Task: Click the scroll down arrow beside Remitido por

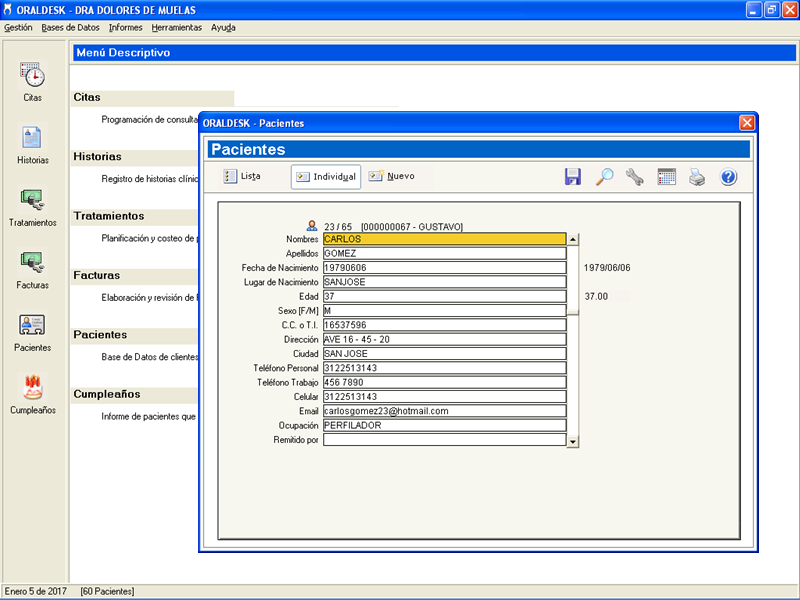Action: pos(573,441)
